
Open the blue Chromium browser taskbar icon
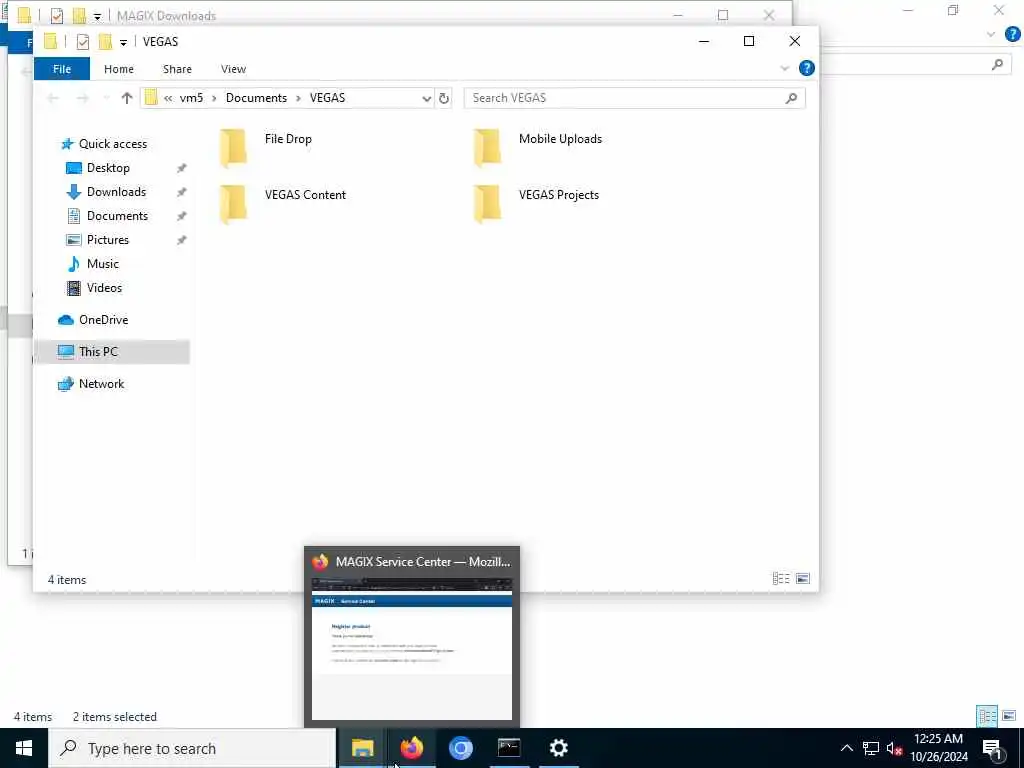460,748
